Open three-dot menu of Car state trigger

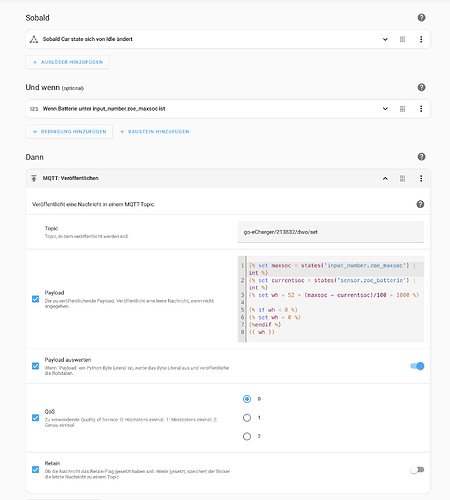tap(421, 39)
